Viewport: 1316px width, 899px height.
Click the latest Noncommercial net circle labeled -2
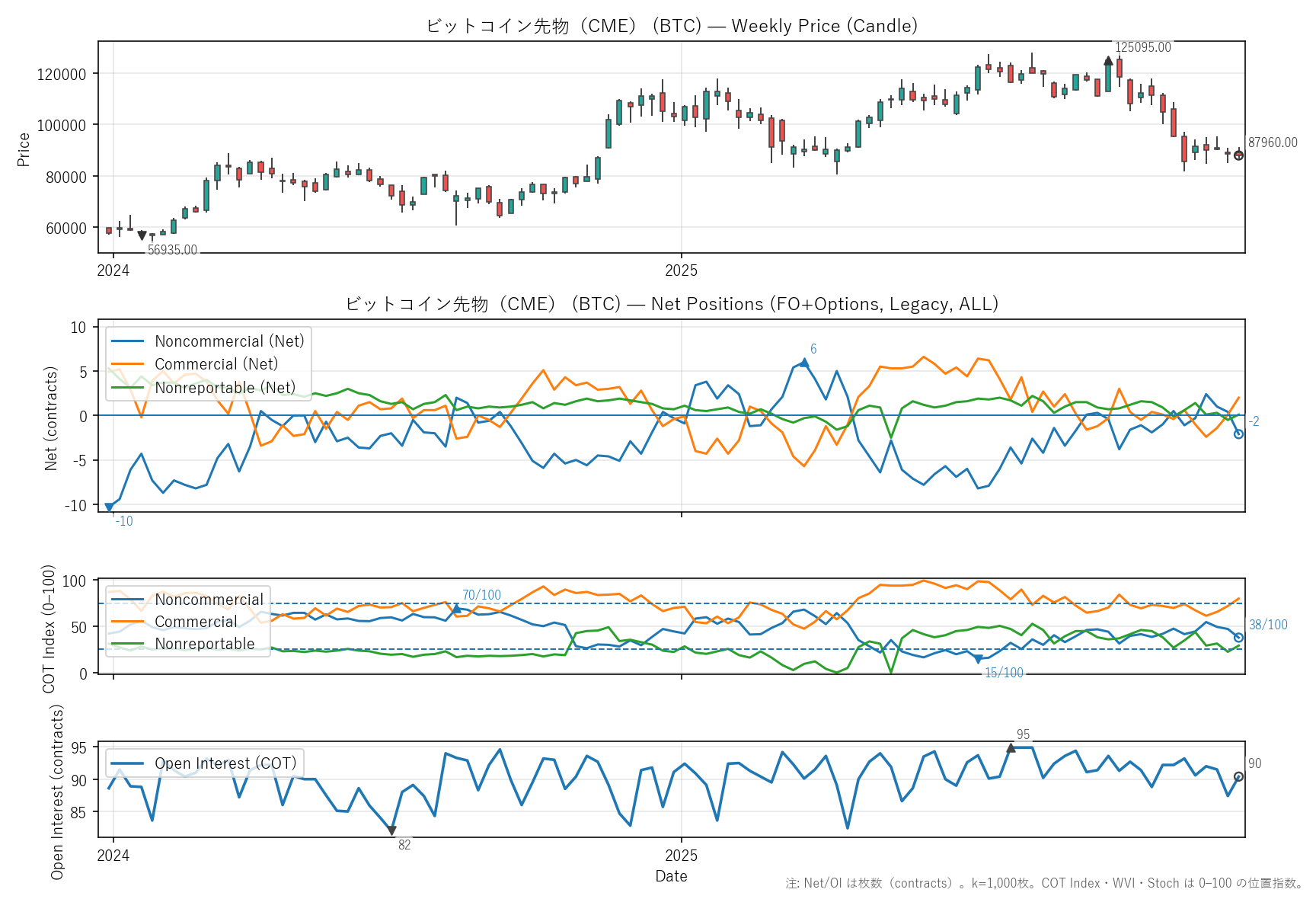(x=1239, y=434)
